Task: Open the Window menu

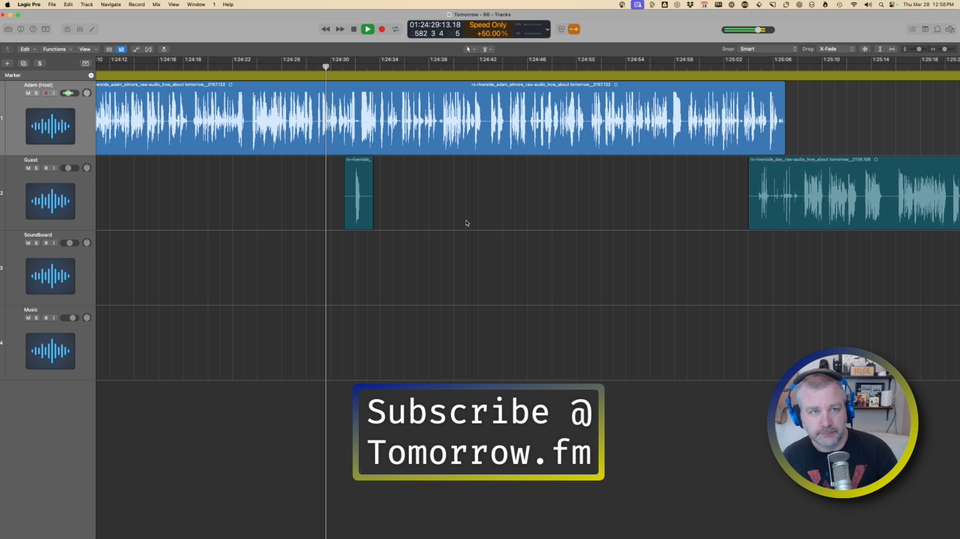Action: pos(196,4)
